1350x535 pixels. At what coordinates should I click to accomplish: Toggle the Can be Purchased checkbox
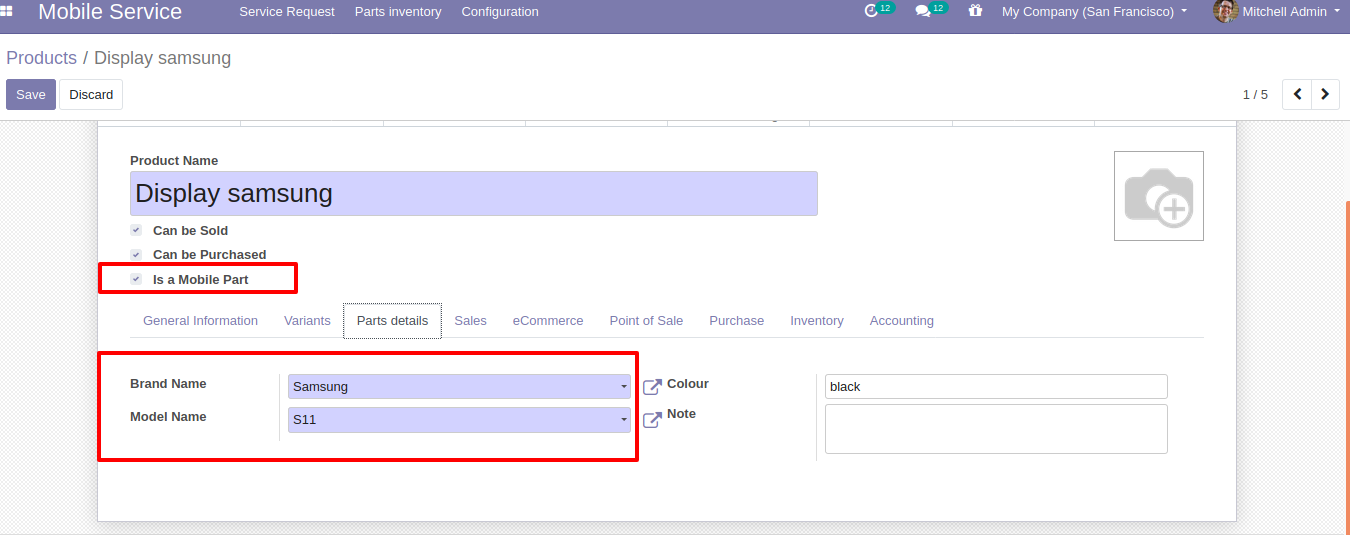click(136, 254)
